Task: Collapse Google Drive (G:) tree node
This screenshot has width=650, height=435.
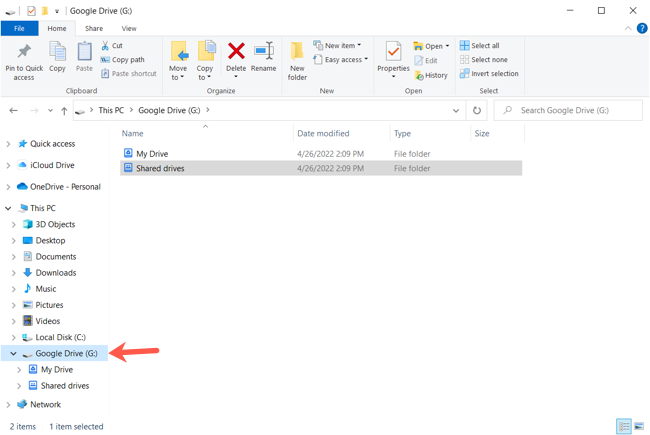Action: (13, 354)
